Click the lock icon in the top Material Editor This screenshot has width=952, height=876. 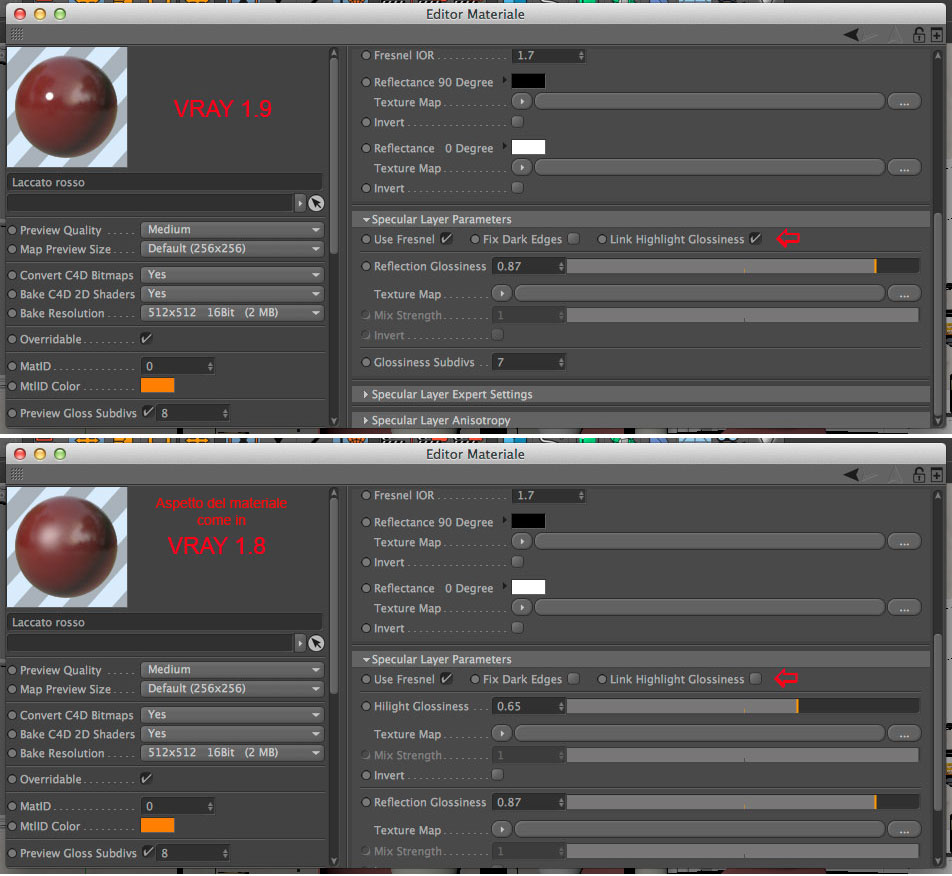[919, 35]
